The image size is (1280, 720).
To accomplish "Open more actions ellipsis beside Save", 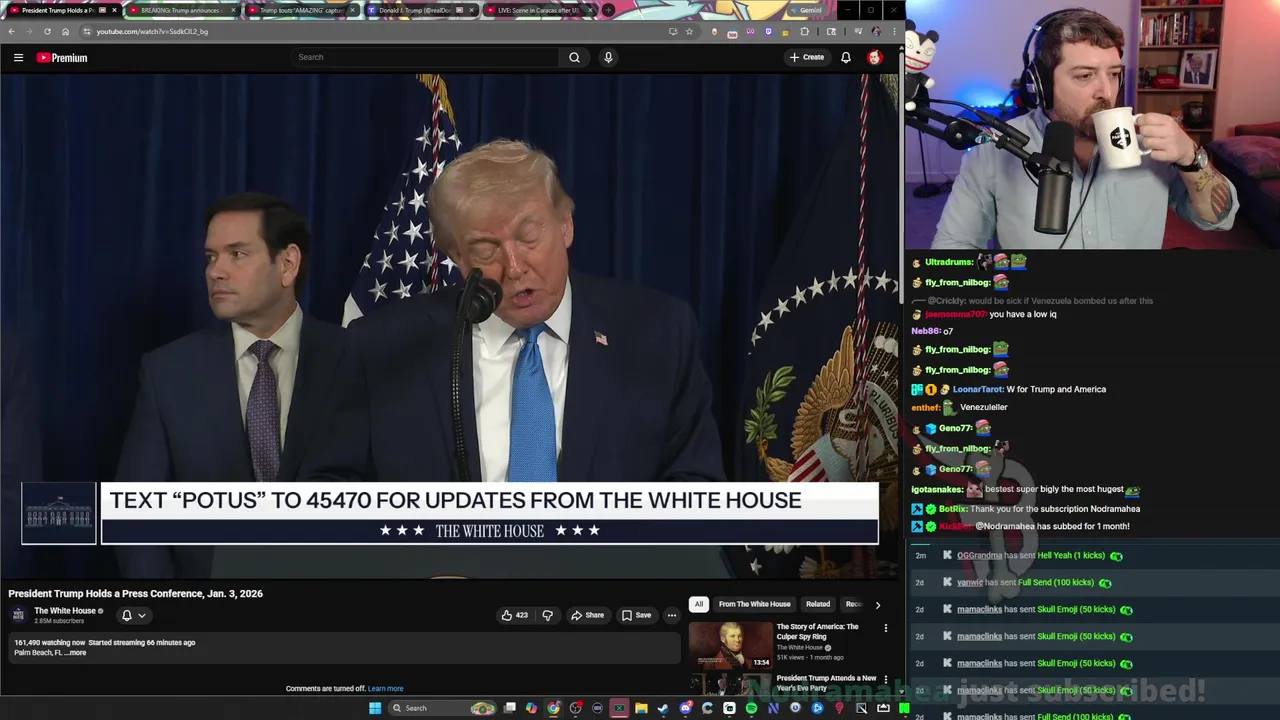I will pyautogui.click(x=672, y=615).
